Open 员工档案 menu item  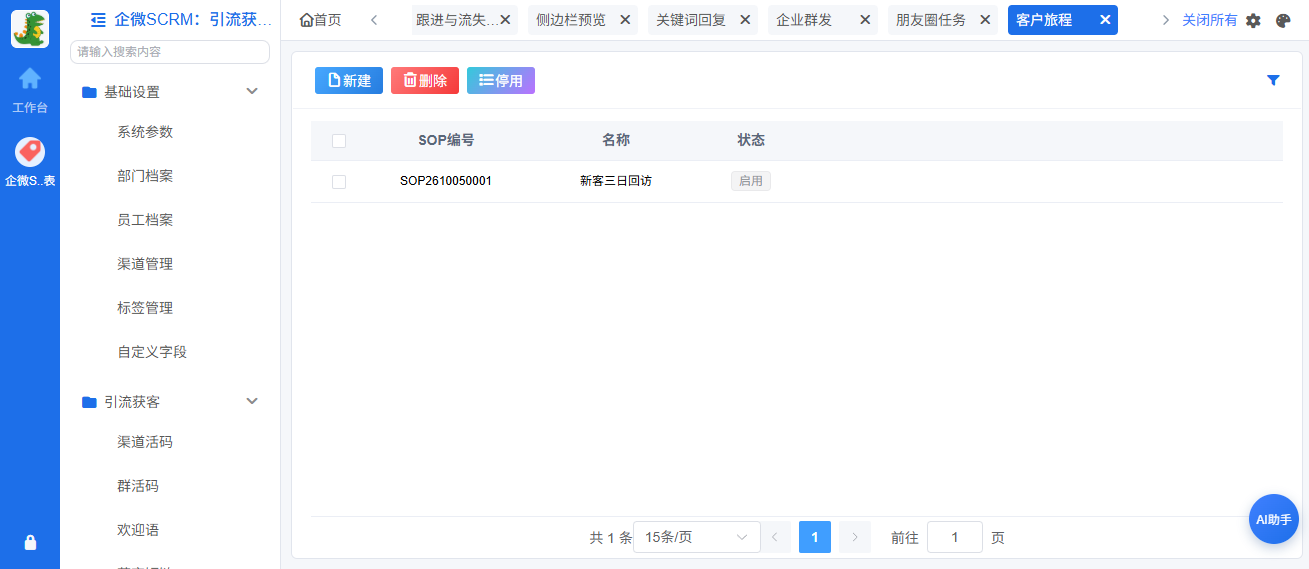pos(145,220)
